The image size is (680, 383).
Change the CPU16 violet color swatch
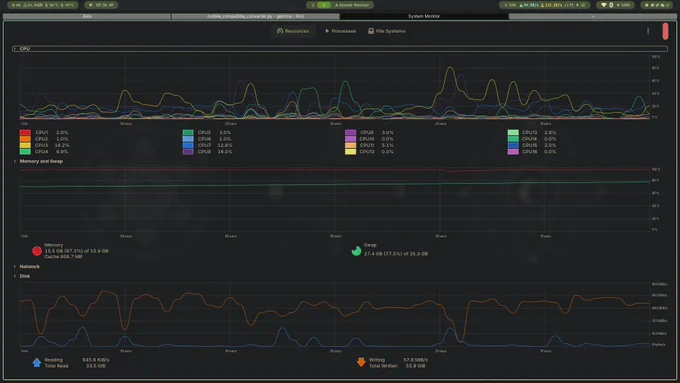click(513, 152)
